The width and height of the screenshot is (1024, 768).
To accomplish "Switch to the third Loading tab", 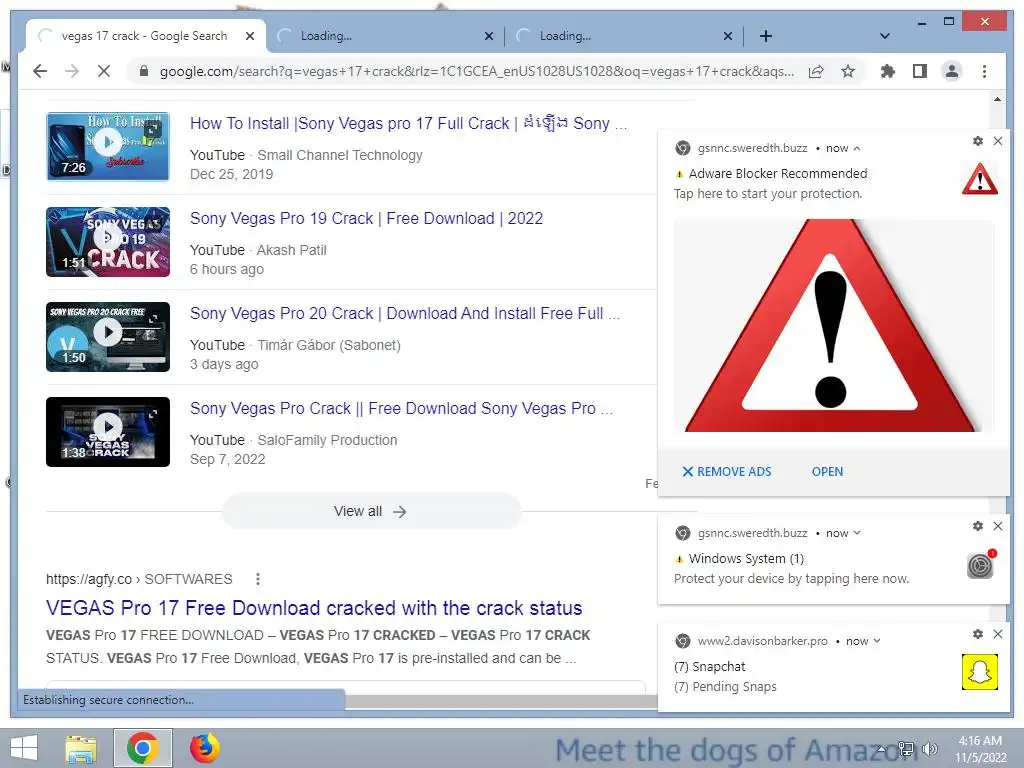I will click(x=624, y=36).
